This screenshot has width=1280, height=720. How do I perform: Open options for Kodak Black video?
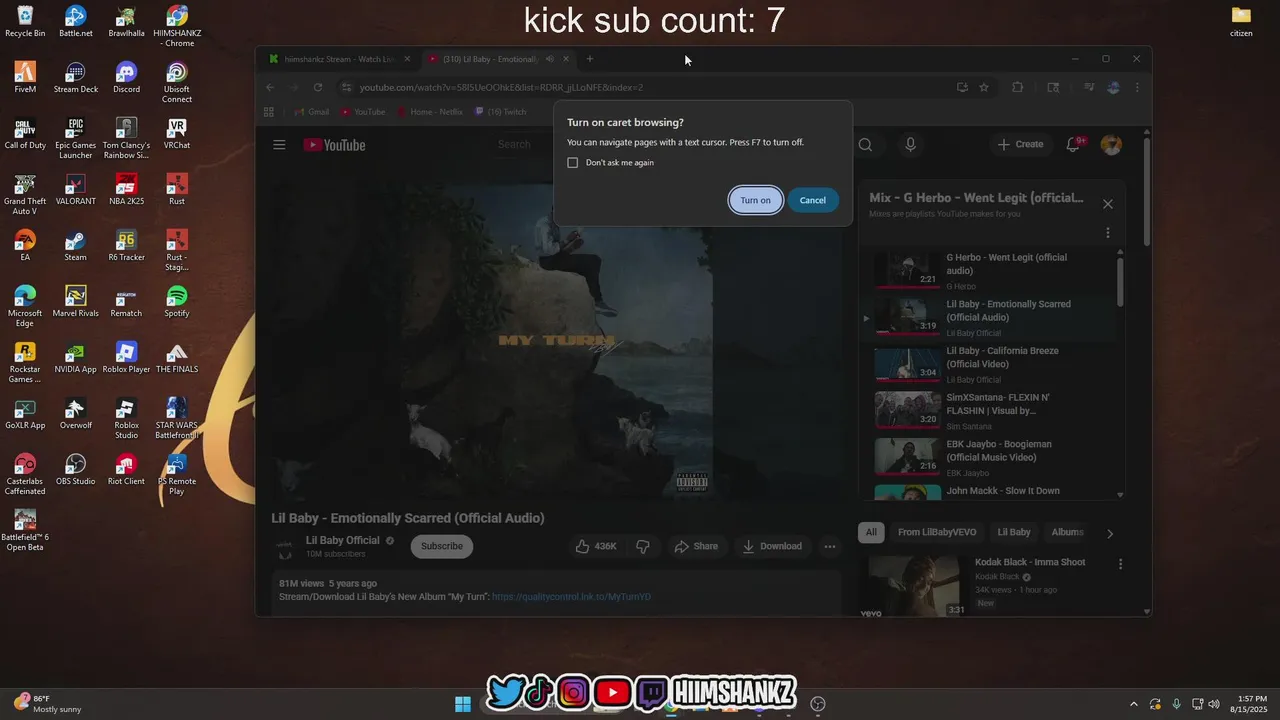1120,564
